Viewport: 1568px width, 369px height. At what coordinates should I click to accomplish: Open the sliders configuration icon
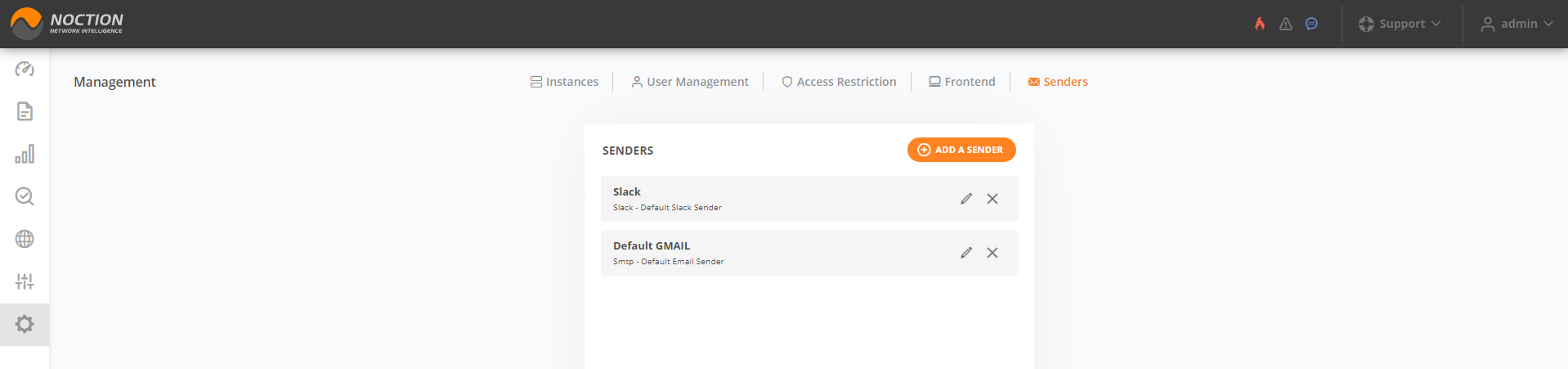point(25,281)
